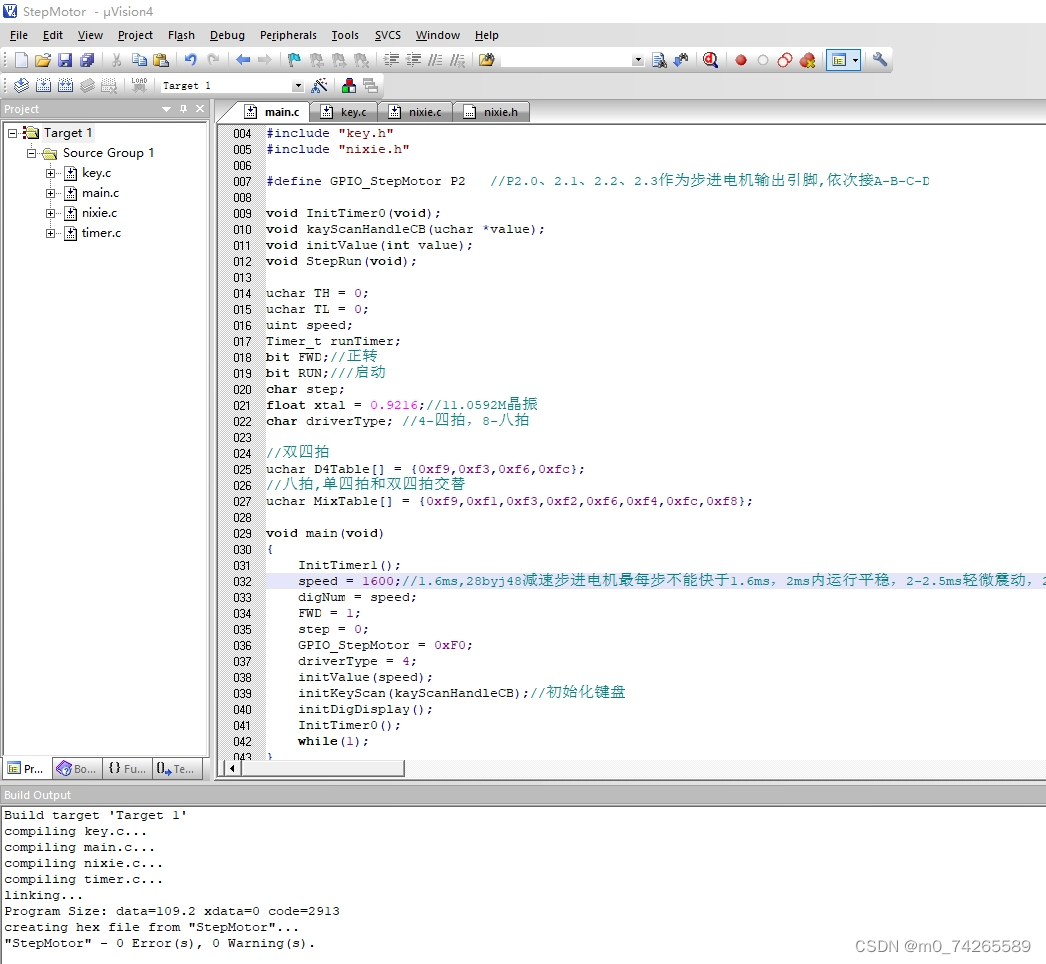This screenshot has width=1046, height=964.
Task: Select the main.c editor tab
Action: (x=272, y=112)
